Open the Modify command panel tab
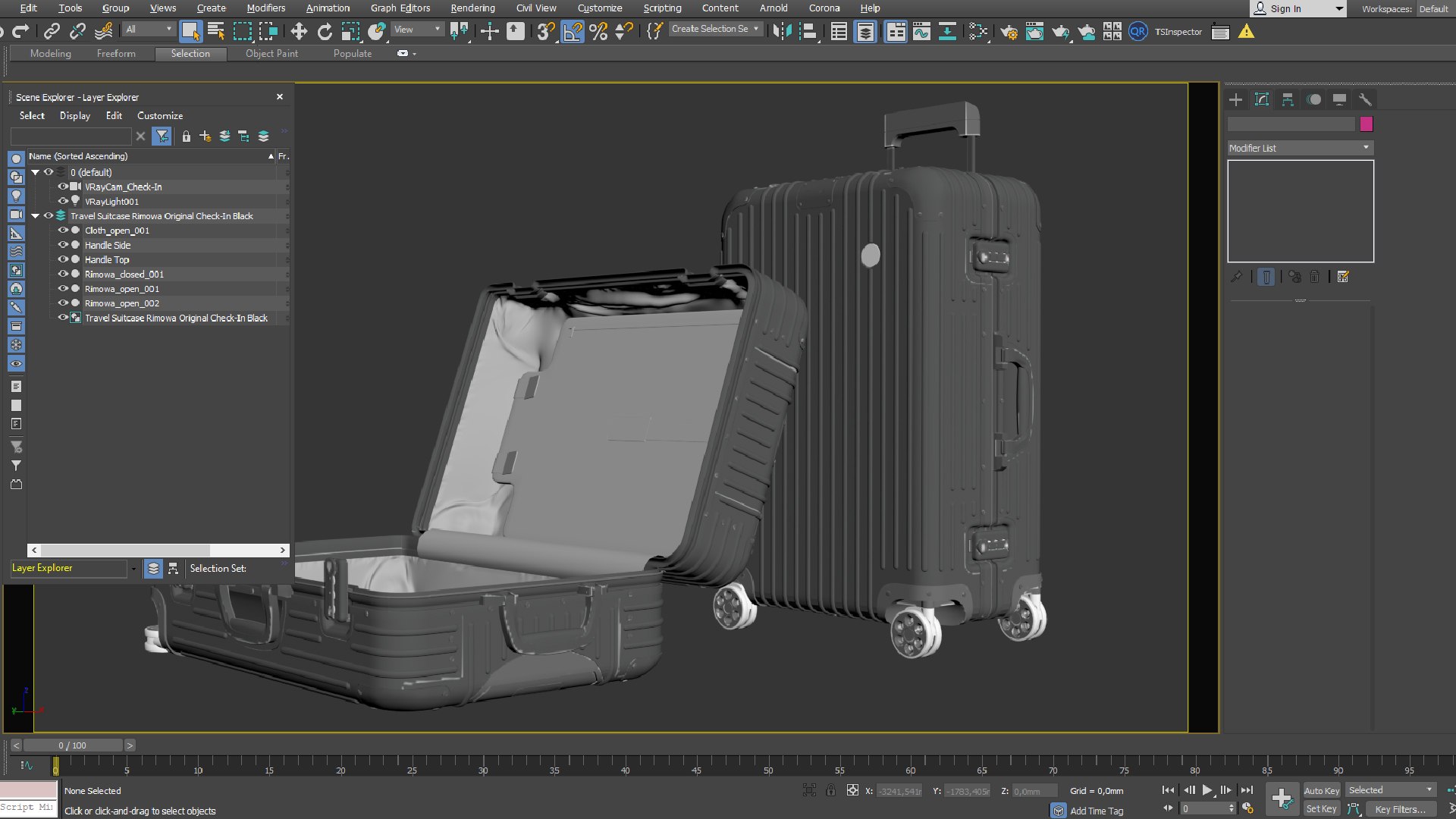The width and height of the screenshot is (1456, 819). (x=1262, y=99)
